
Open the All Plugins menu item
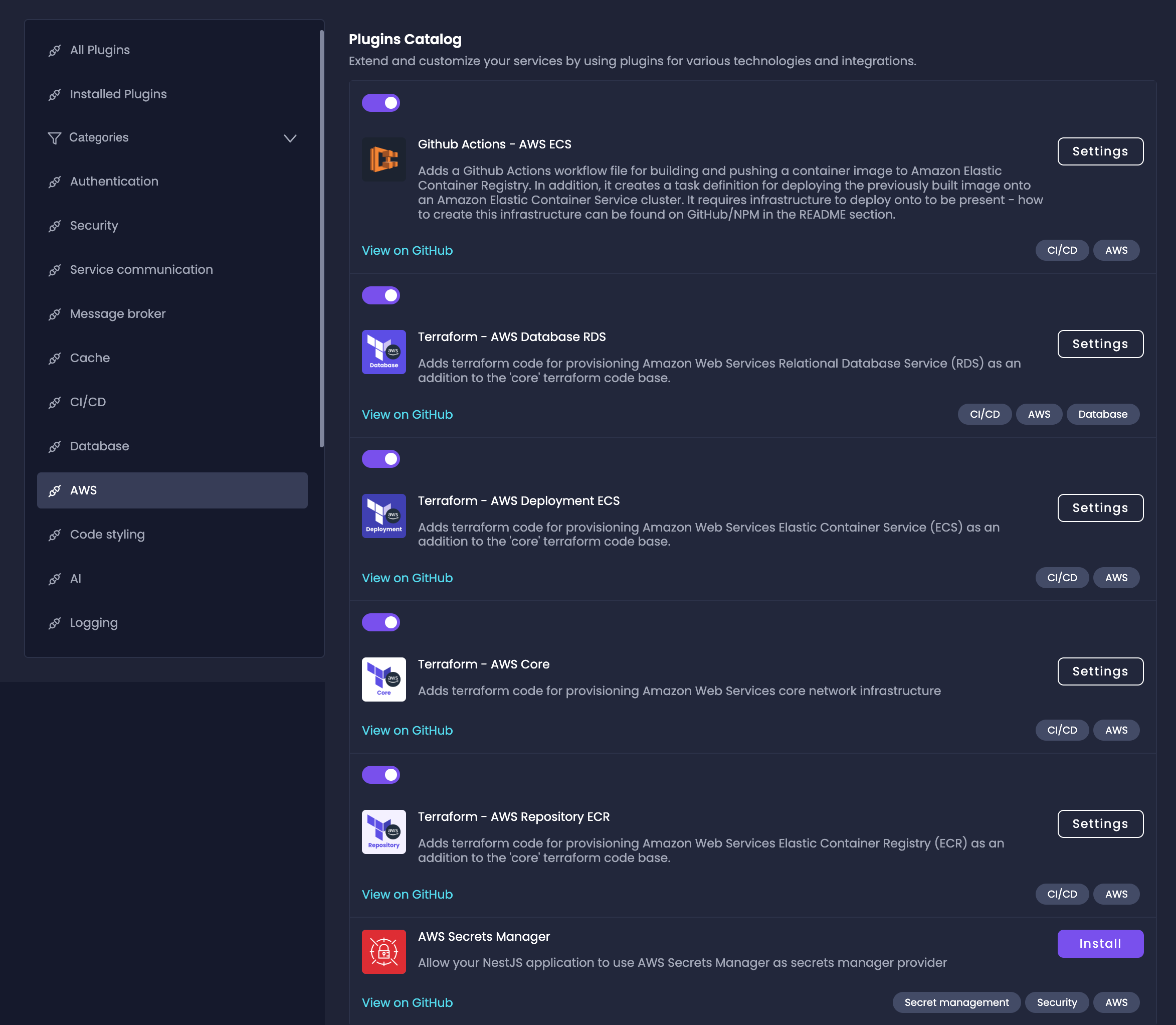172,50
